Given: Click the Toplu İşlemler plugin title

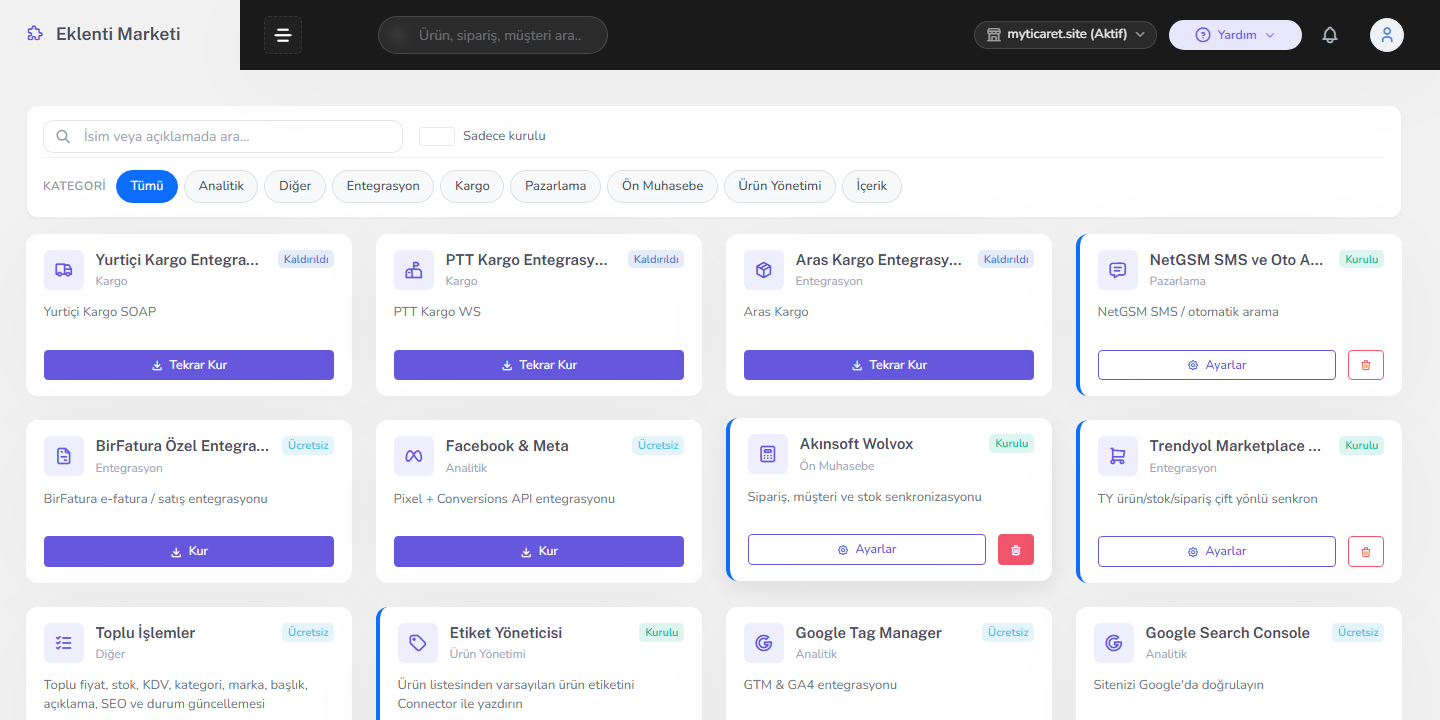Looking at the screenshot, I should (146, 633).
